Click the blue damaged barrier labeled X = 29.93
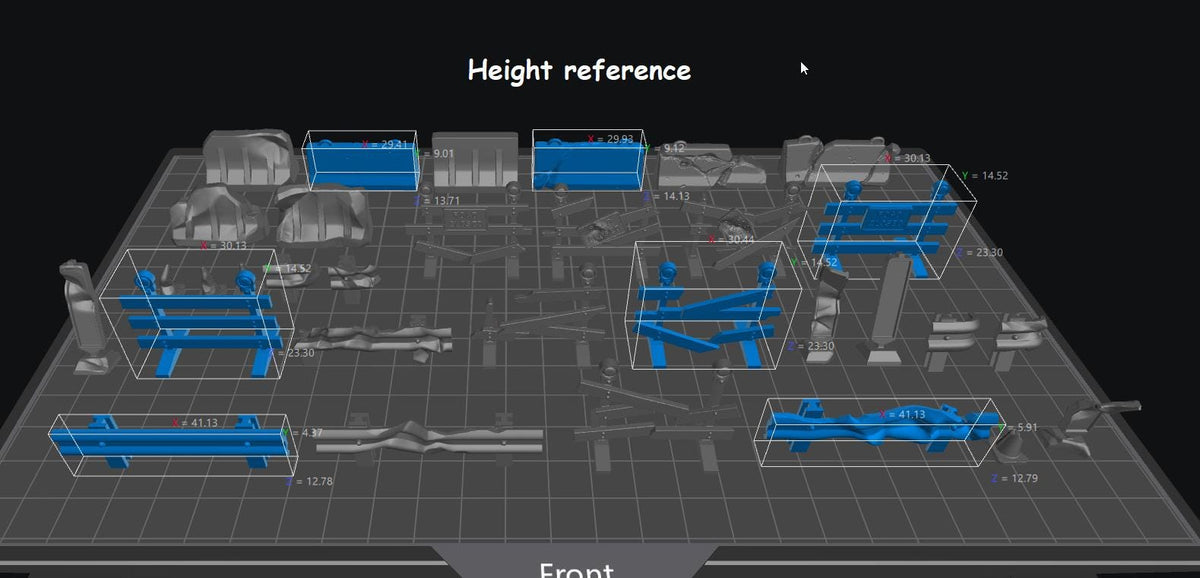Screen dimensions: 1200x578 585,164
